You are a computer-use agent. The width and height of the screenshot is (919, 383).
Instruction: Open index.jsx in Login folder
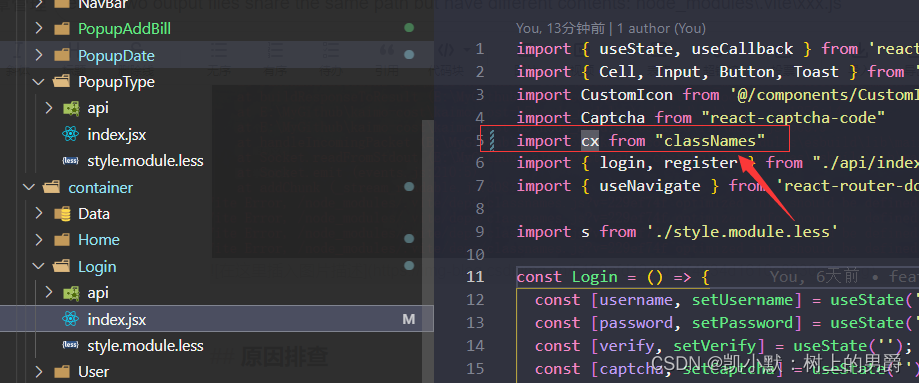coord(117,320)
